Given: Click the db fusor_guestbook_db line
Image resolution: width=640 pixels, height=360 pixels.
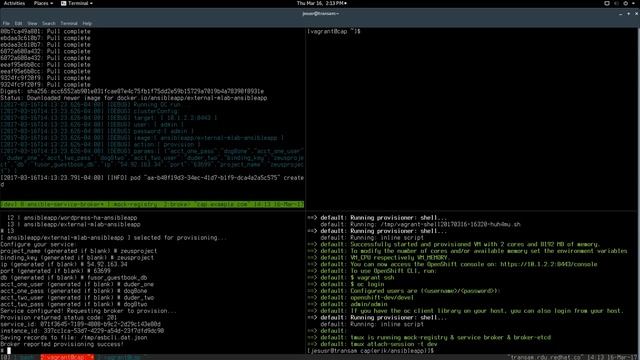Looking at the screenshot, I should coord(74,278).
